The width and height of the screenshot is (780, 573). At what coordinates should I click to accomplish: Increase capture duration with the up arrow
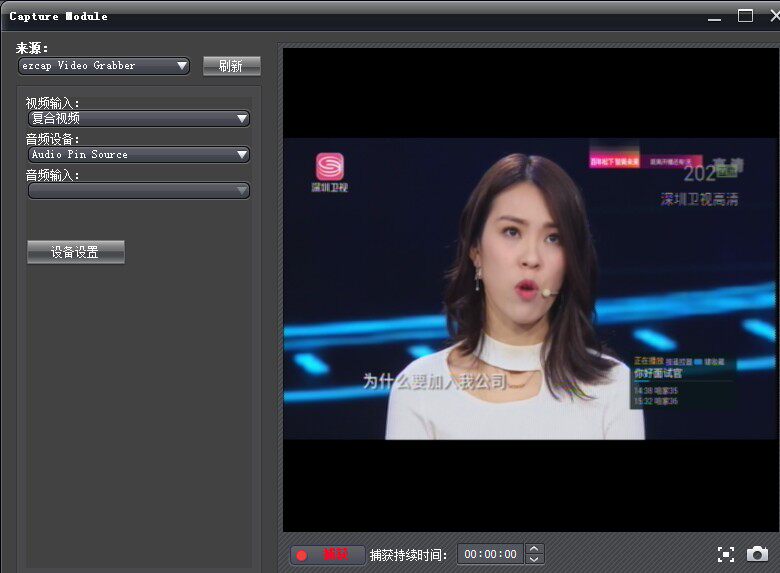click(534, 549)
